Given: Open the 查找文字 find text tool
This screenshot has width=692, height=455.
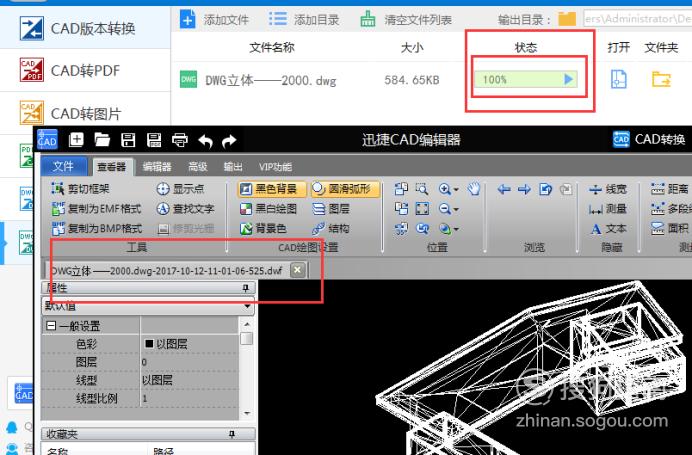Looking at the screenshot, I should (x=185, y=209).
